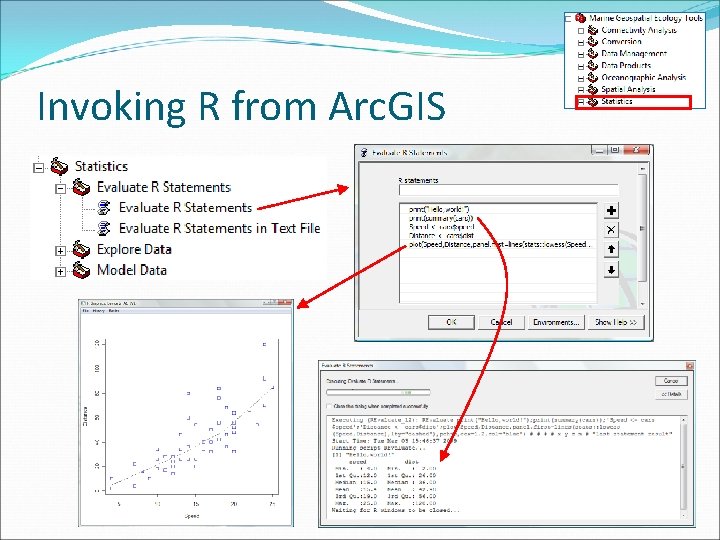The height and width of the screenshot is (540, 720).
Task: Open Resize menu in the R graphics window
Action: [x=114, y=311]
